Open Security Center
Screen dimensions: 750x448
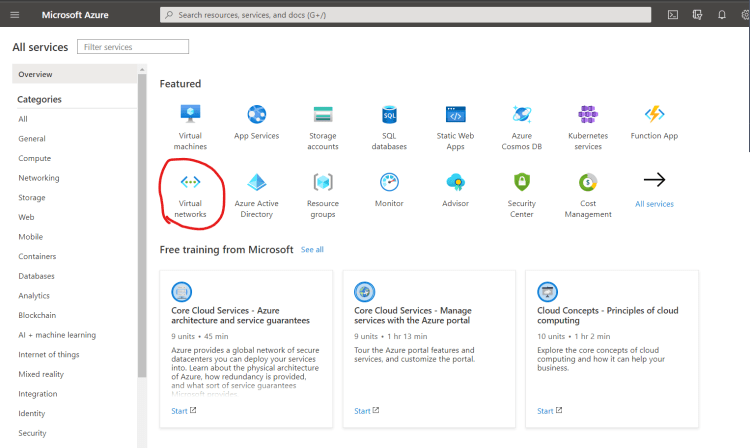(521, 195)
